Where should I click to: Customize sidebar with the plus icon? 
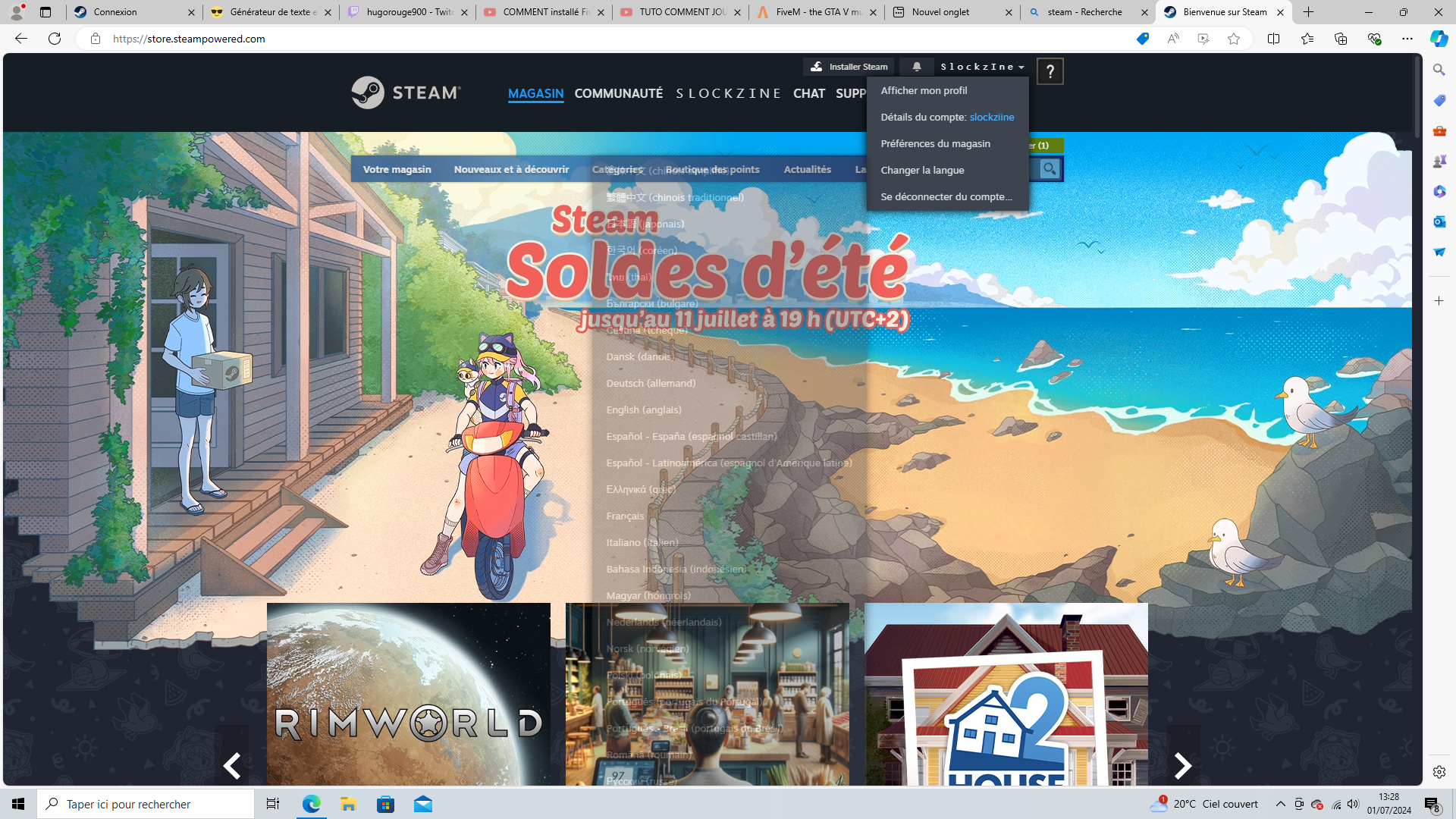tap(1439, 301)
